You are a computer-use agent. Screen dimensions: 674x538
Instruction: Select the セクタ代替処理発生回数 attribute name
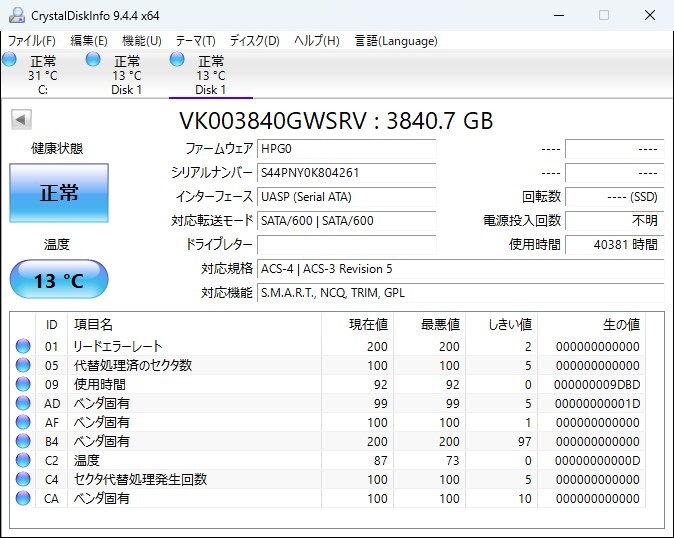(x=141, y=479)
